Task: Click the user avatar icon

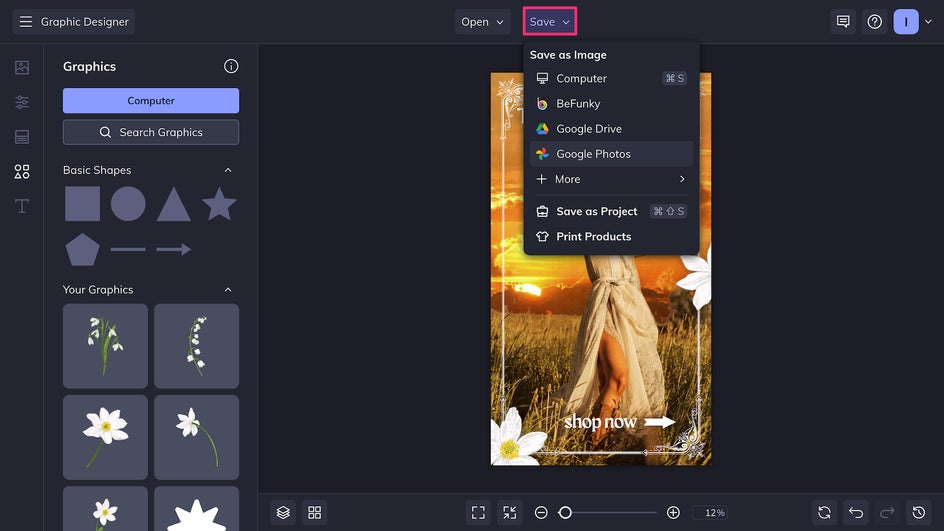Action: [905, 22]
